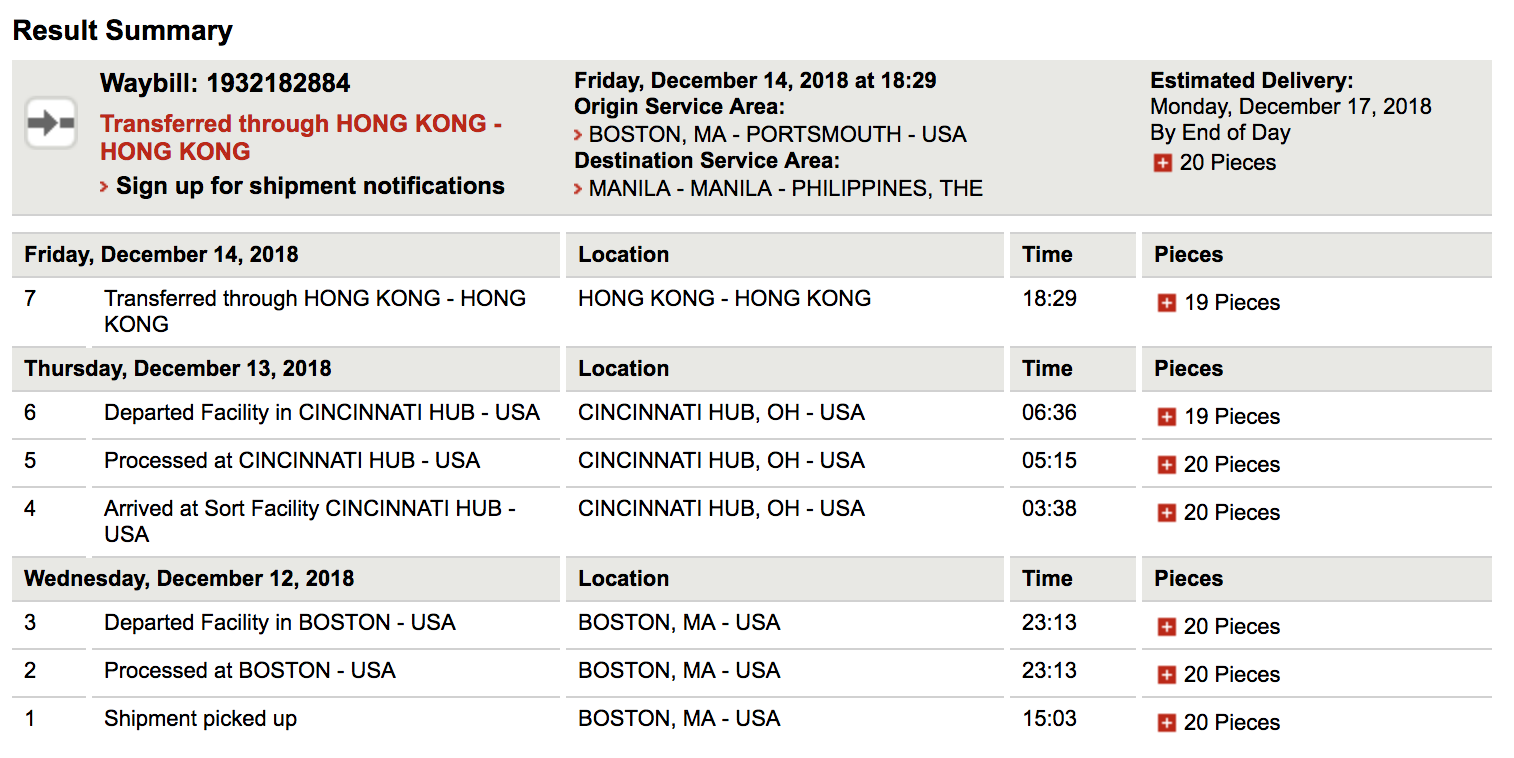
Task: Click the Result Summary heading
Action: click(x=122, y=30)
